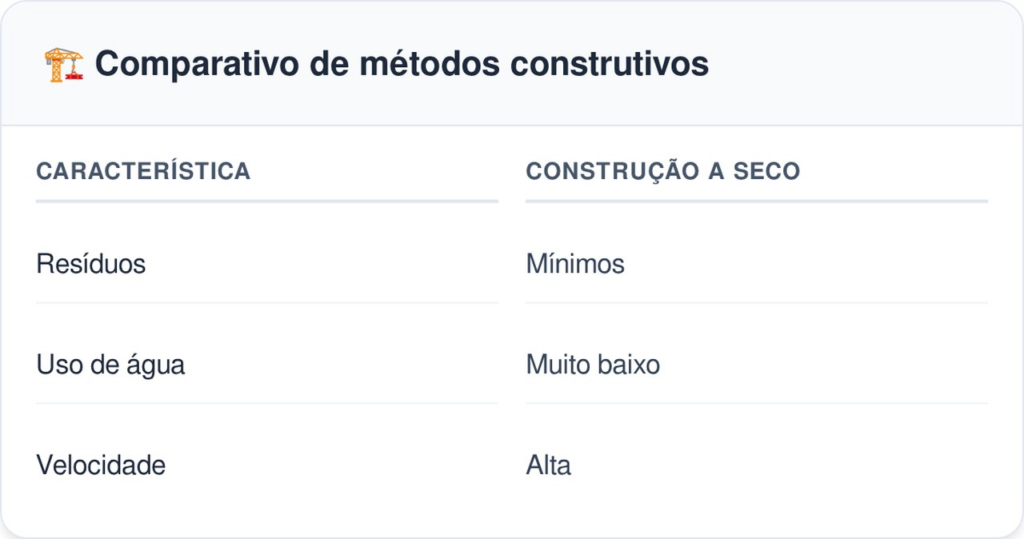Screen dimensions: 1024x539
Task: Click the word 'construtivos' in the title
Action: 609,64
